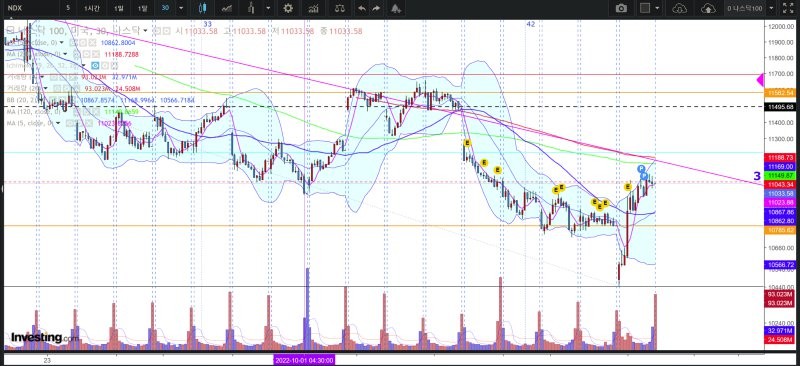This screenshot has width=800, height=366.
Task: Open the interval dropdown next to 30
Action: (x=181, y=8)
